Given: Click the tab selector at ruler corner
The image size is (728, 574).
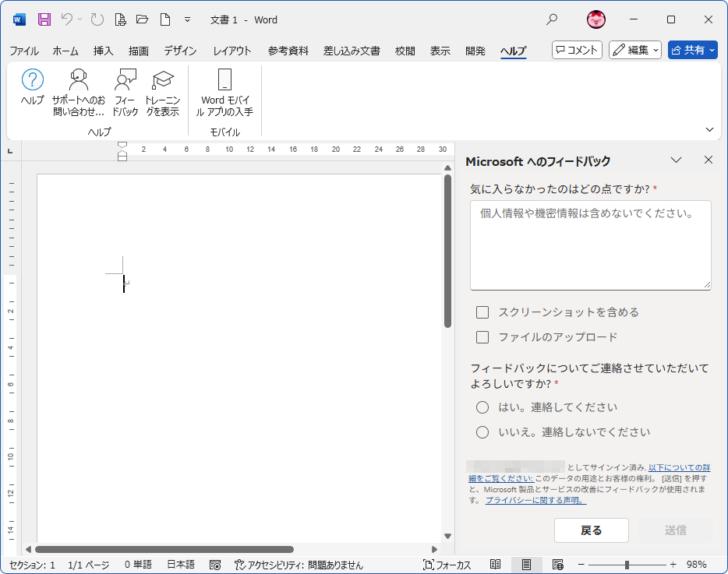Looking at the screenshot, I should (x=11, y=151).
